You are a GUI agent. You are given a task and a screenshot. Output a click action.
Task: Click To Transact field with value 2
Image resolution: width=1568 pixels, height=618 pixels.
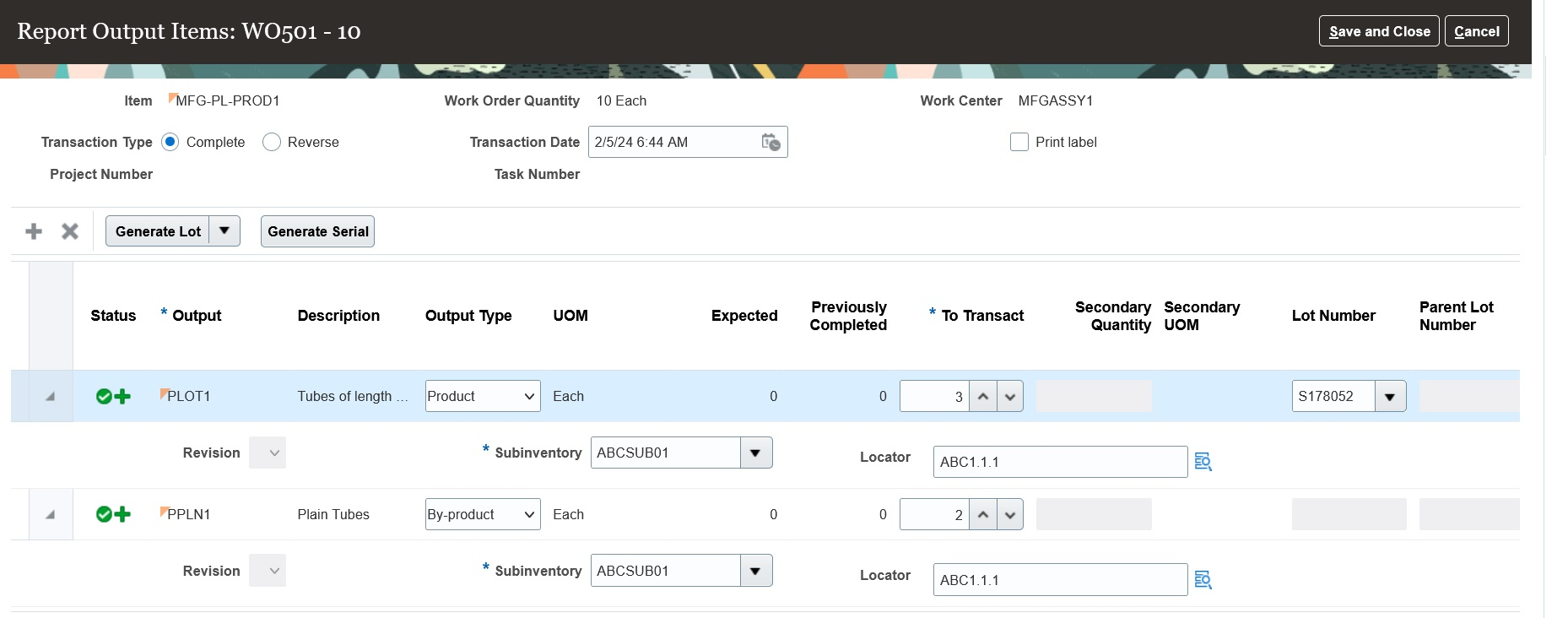[934, 514]
